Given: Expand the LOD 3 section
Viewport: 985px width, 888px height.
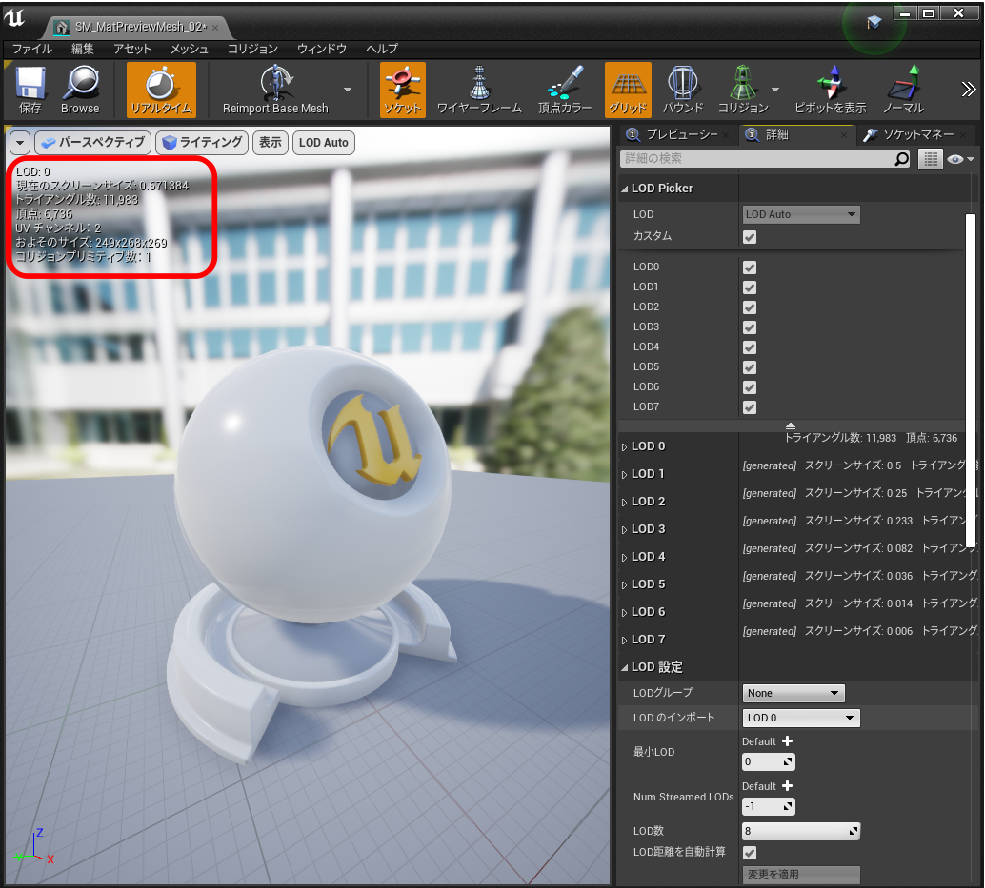Looking at the screenshot, I should 624,530.
